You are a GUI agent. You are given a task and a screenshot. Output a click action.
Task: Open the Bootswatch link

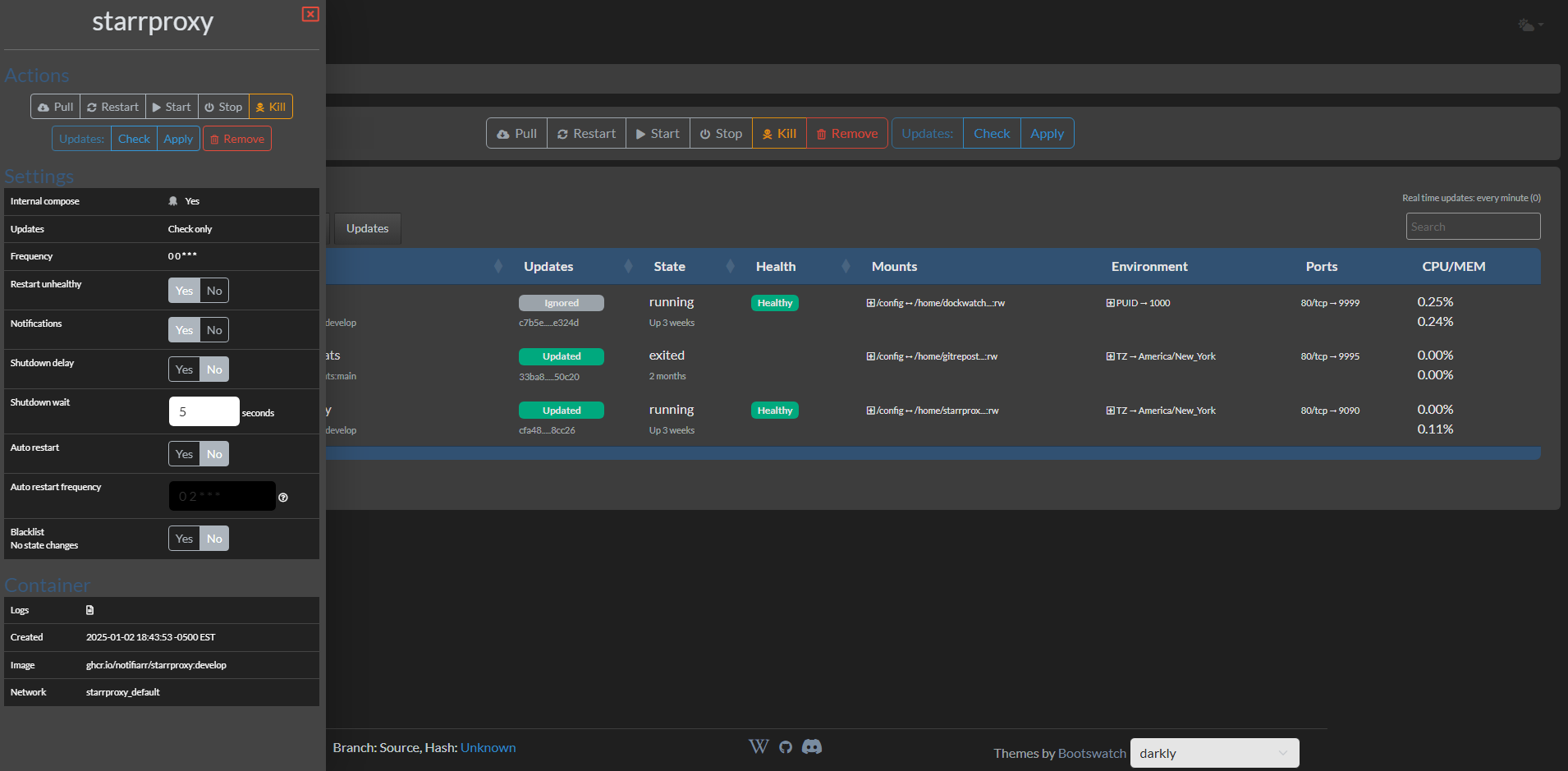tap(1092, 753)
